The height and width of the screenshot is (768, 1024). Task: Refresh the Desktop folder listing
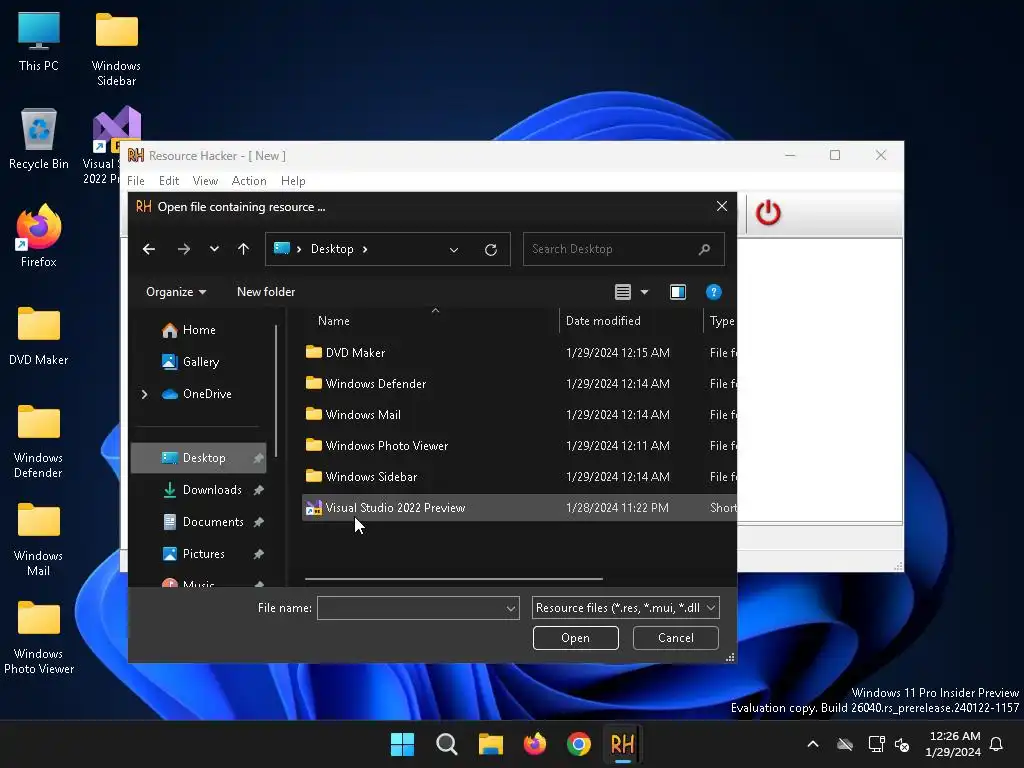coord(491,249)
